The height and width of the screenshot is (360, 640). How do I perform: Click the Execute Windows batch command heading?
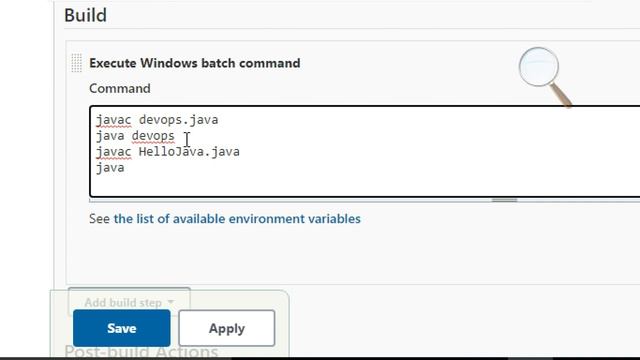point(195,63)
